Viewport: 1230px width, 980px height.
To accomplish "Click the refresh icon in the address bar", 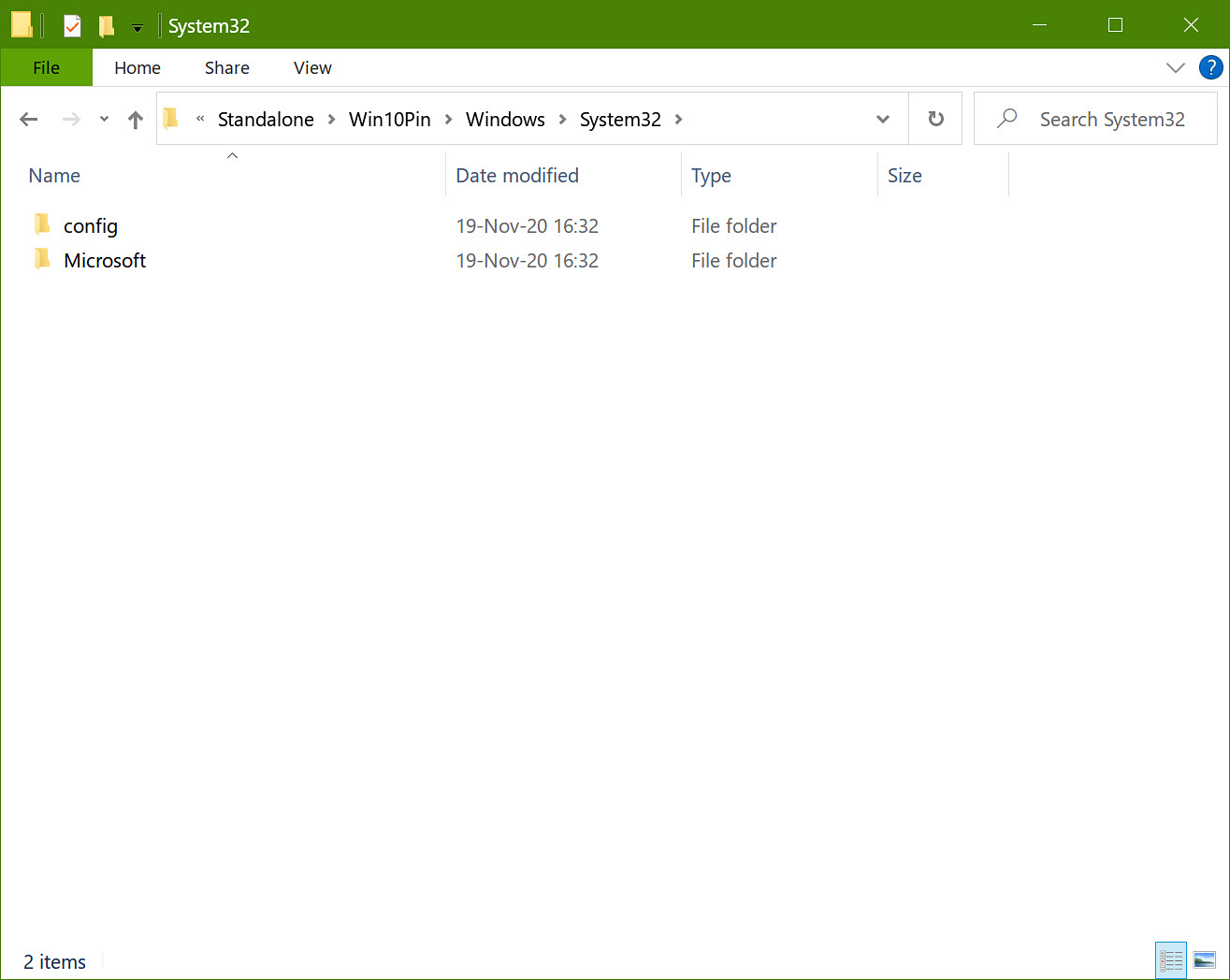I will (935, 119).
